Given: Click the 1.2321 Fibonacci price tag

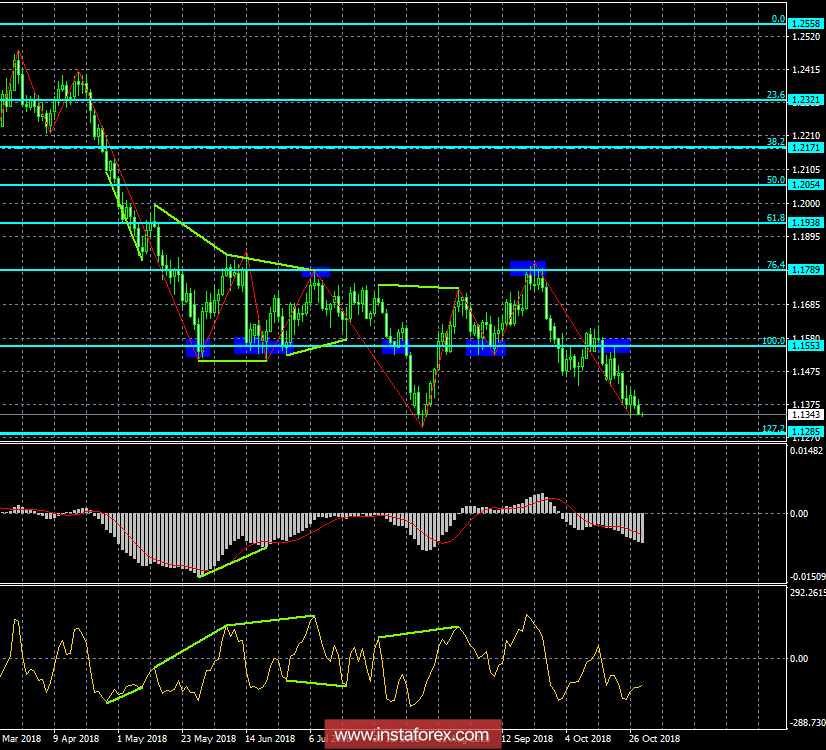Looking at the screenshot, I should tap(806, 100).
